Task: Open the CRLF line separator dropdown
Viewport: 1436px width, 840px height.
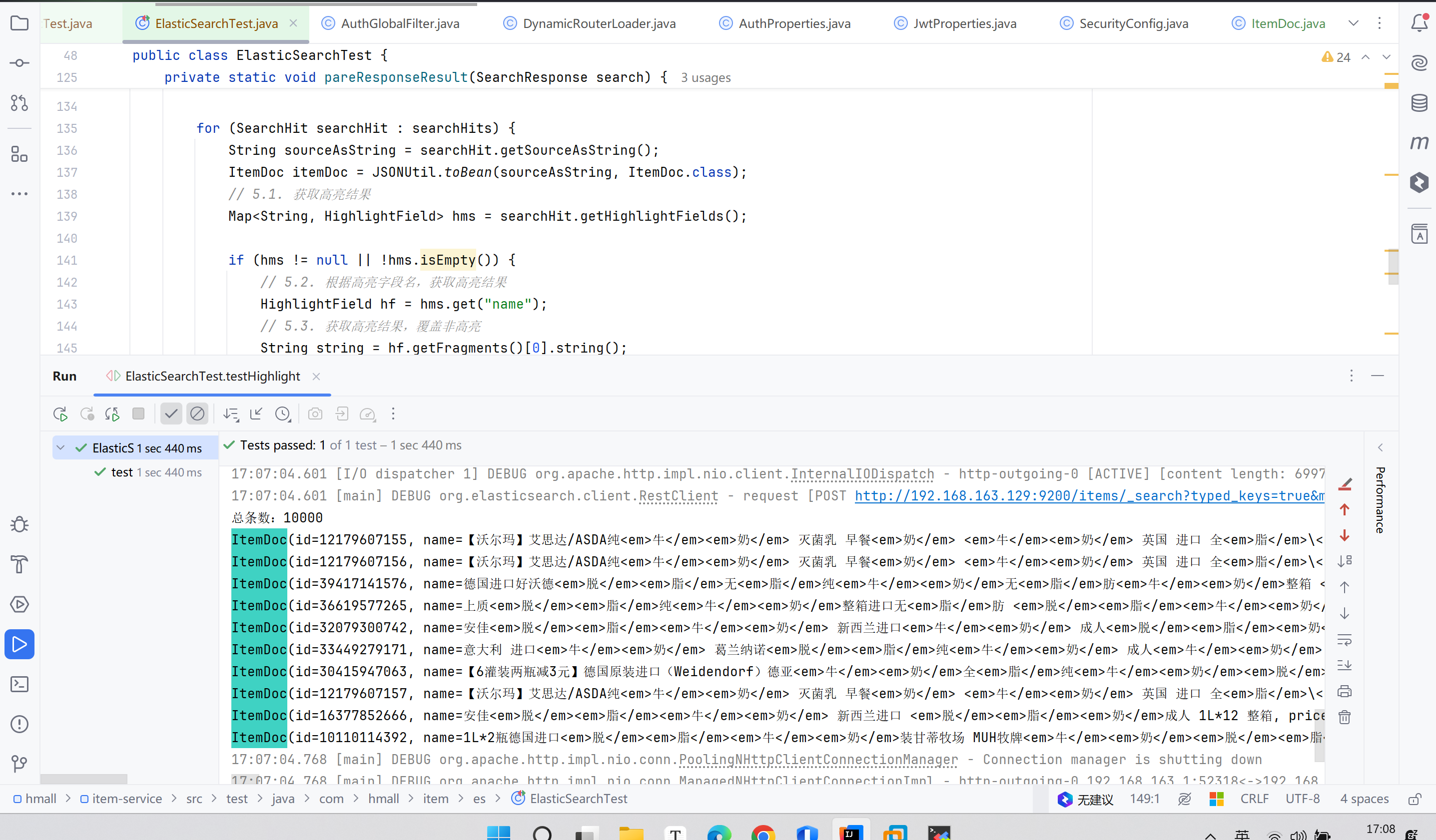Action: coord(1254,799)
